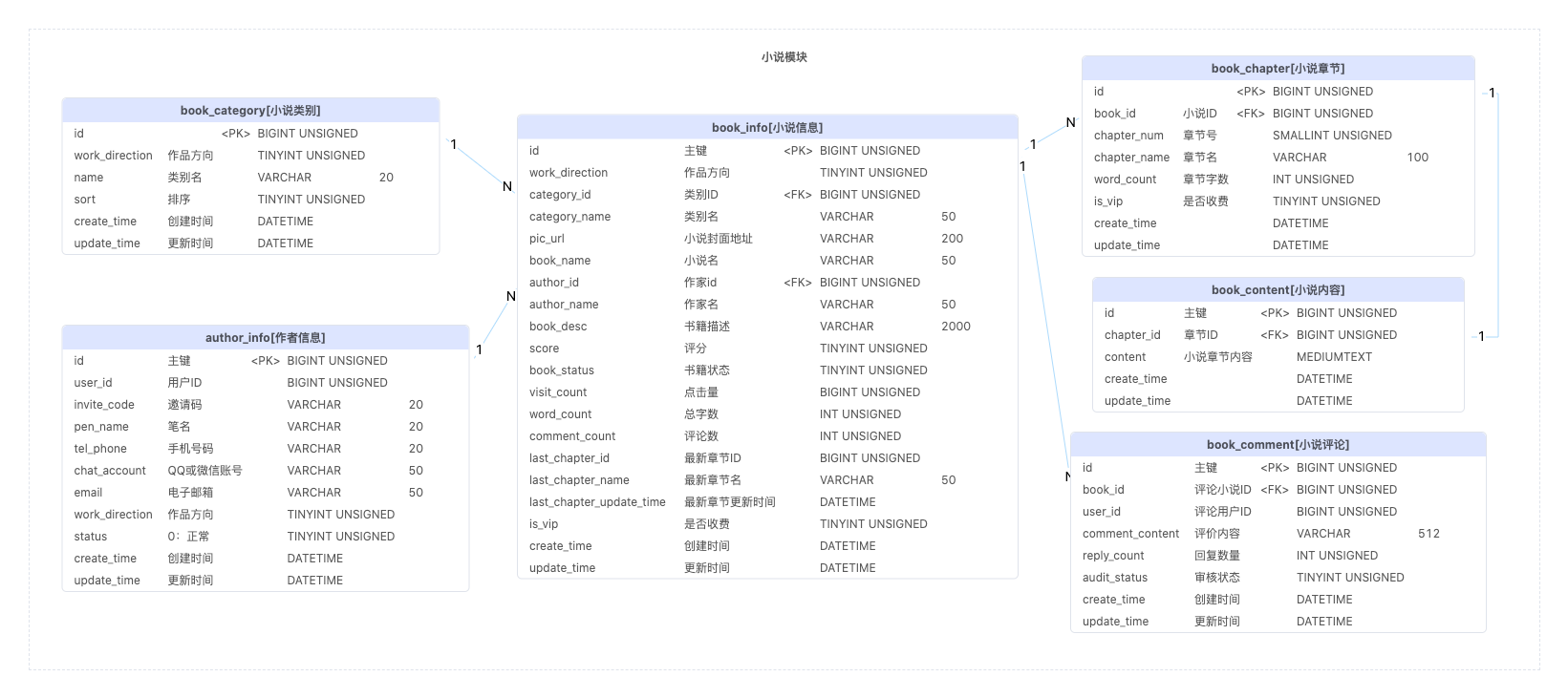Select the book_category[小说类别] table header
Image resolution: width=1568 pixels, height=698 pixels.
point(250,111)
